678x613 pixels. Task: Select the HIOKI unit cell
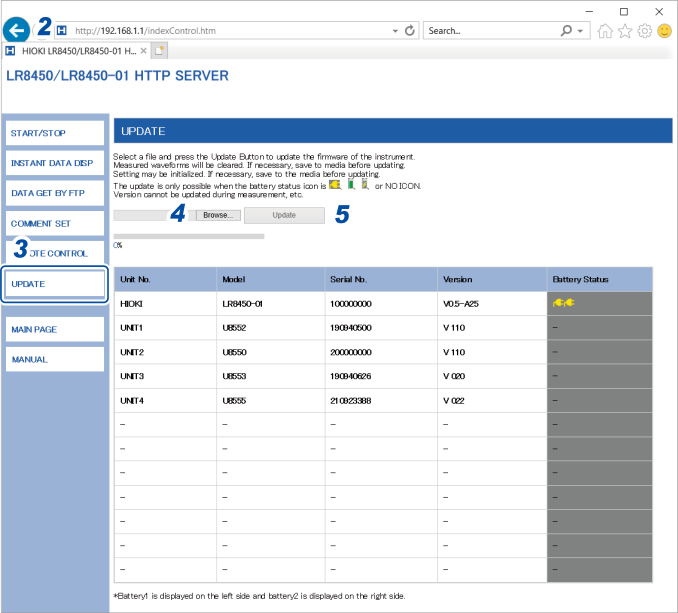(165, 304)
